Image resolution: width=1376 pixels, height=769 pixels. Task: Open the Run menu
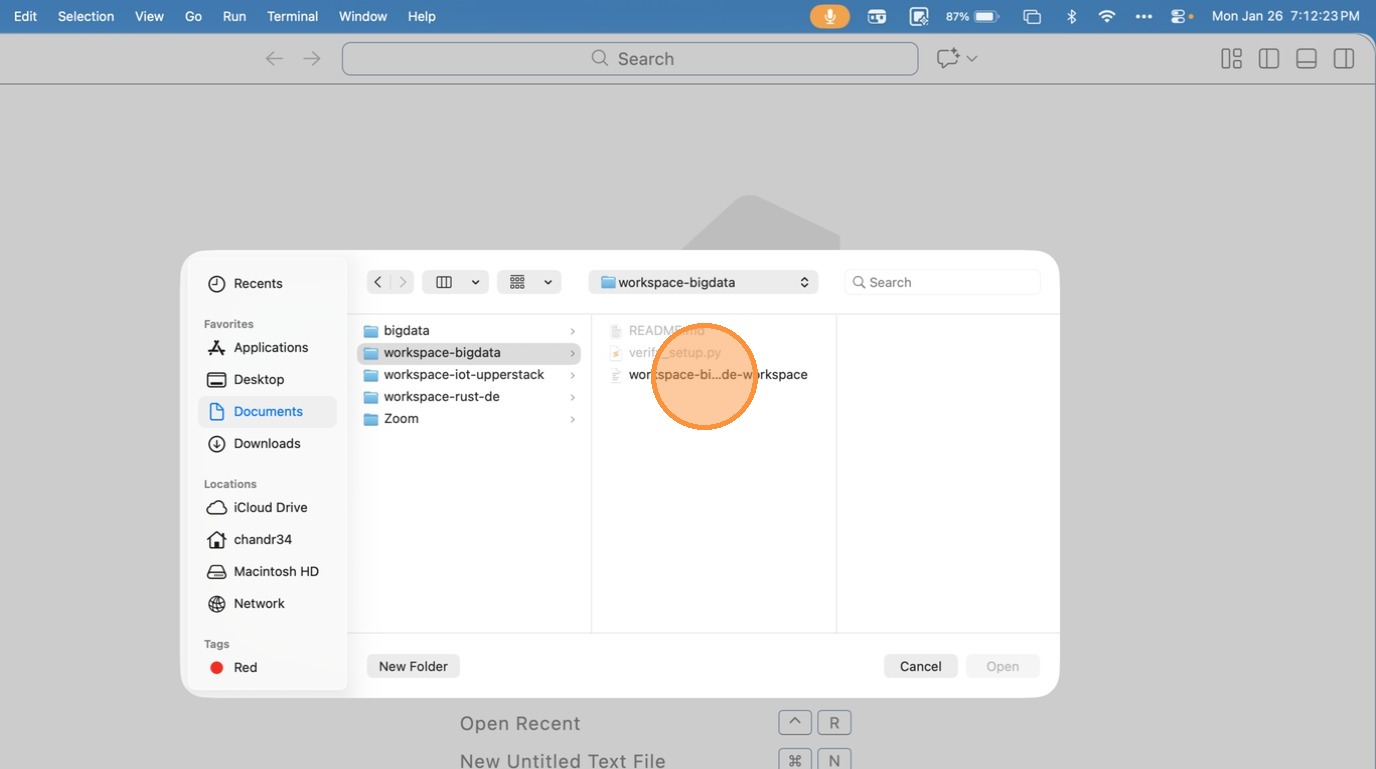pos(234,16)
